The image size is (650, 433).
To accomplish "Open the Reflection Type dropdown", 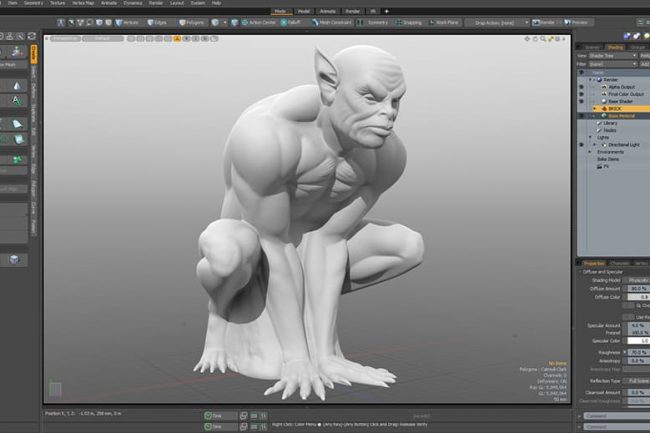I will pyautogui.click(x=636, y=380).
